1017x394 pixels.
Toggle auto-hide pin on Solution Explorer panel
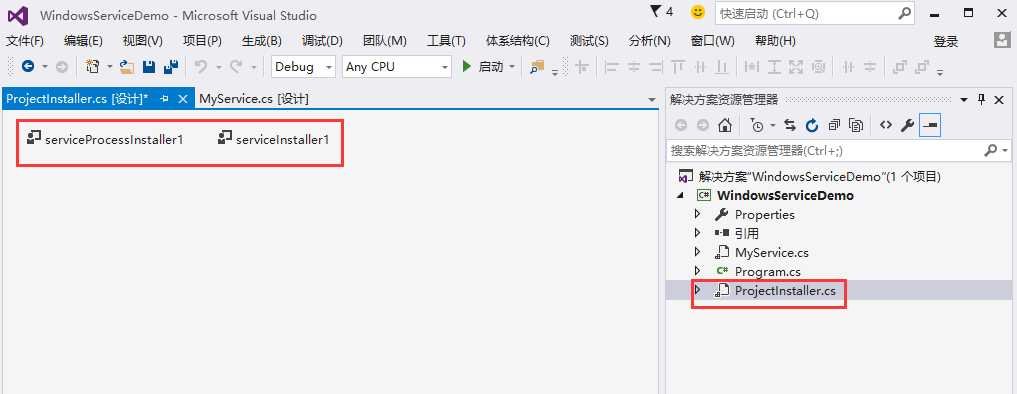(x=981, y=99)
